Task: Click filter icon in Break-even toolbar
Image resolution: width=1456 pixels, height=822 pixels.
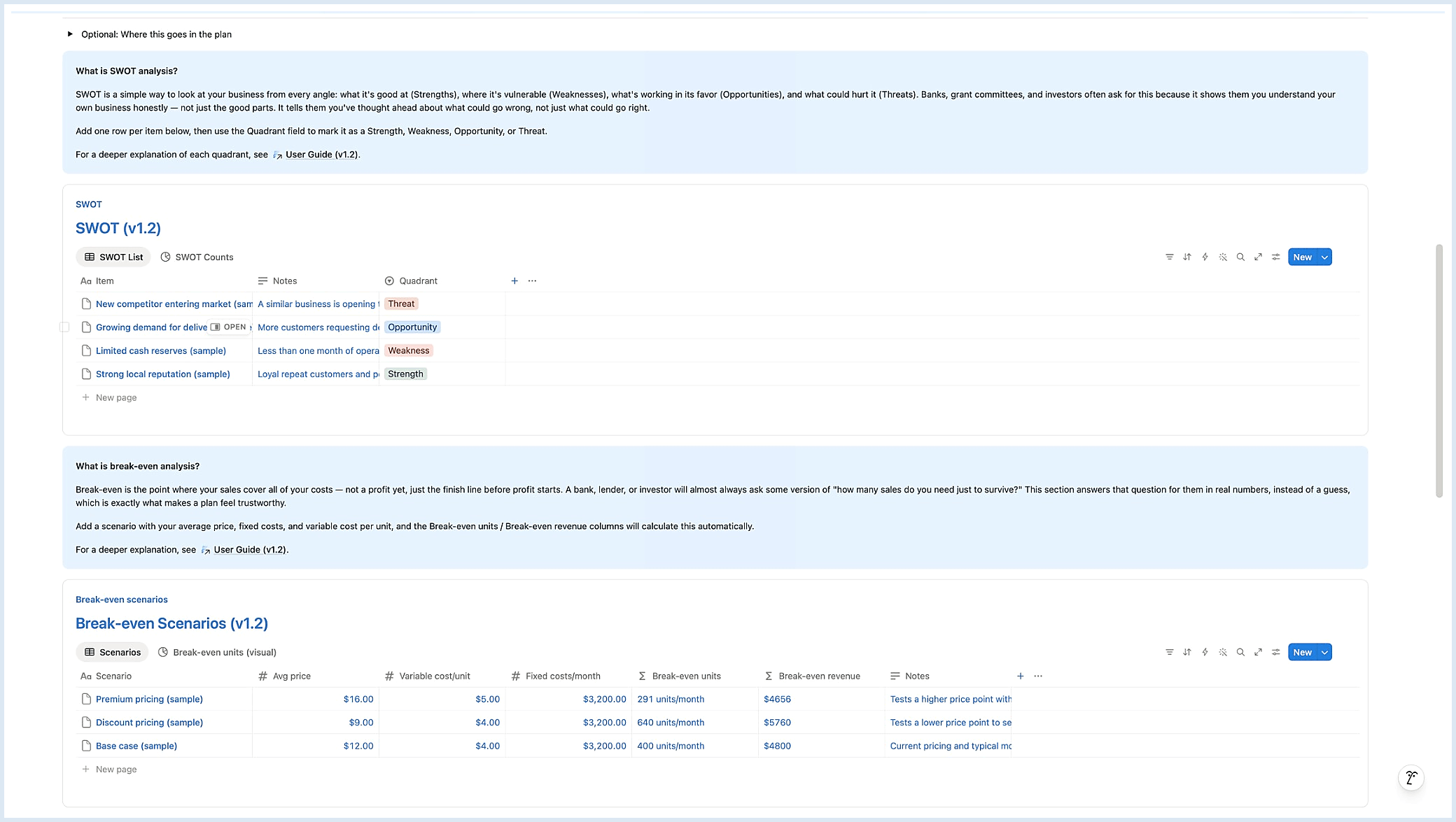Action: 1169,653
